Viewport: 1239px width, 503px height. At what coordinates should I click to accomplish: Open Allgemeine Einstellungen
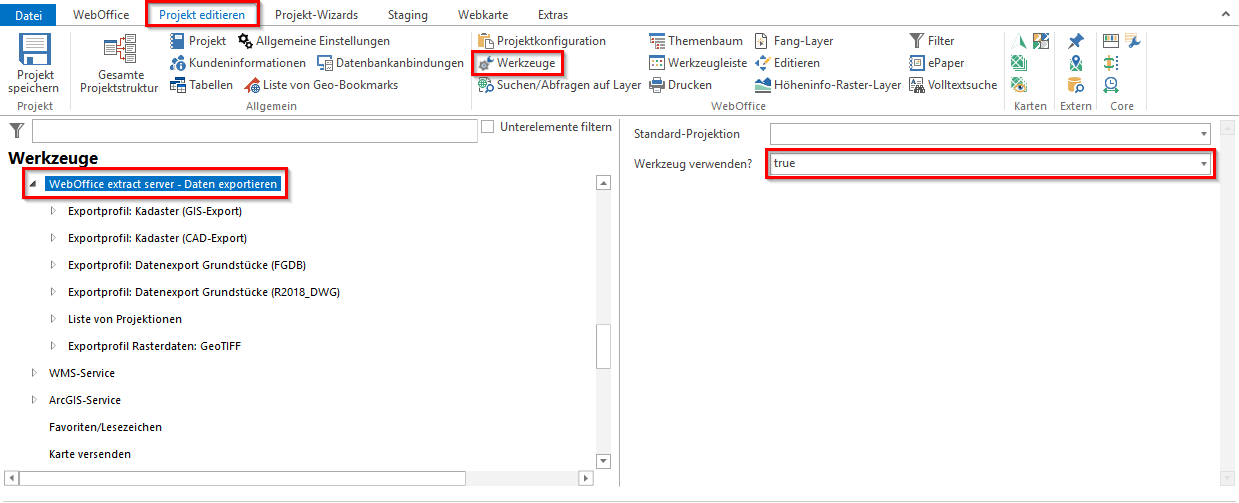[x=314, y=41]
